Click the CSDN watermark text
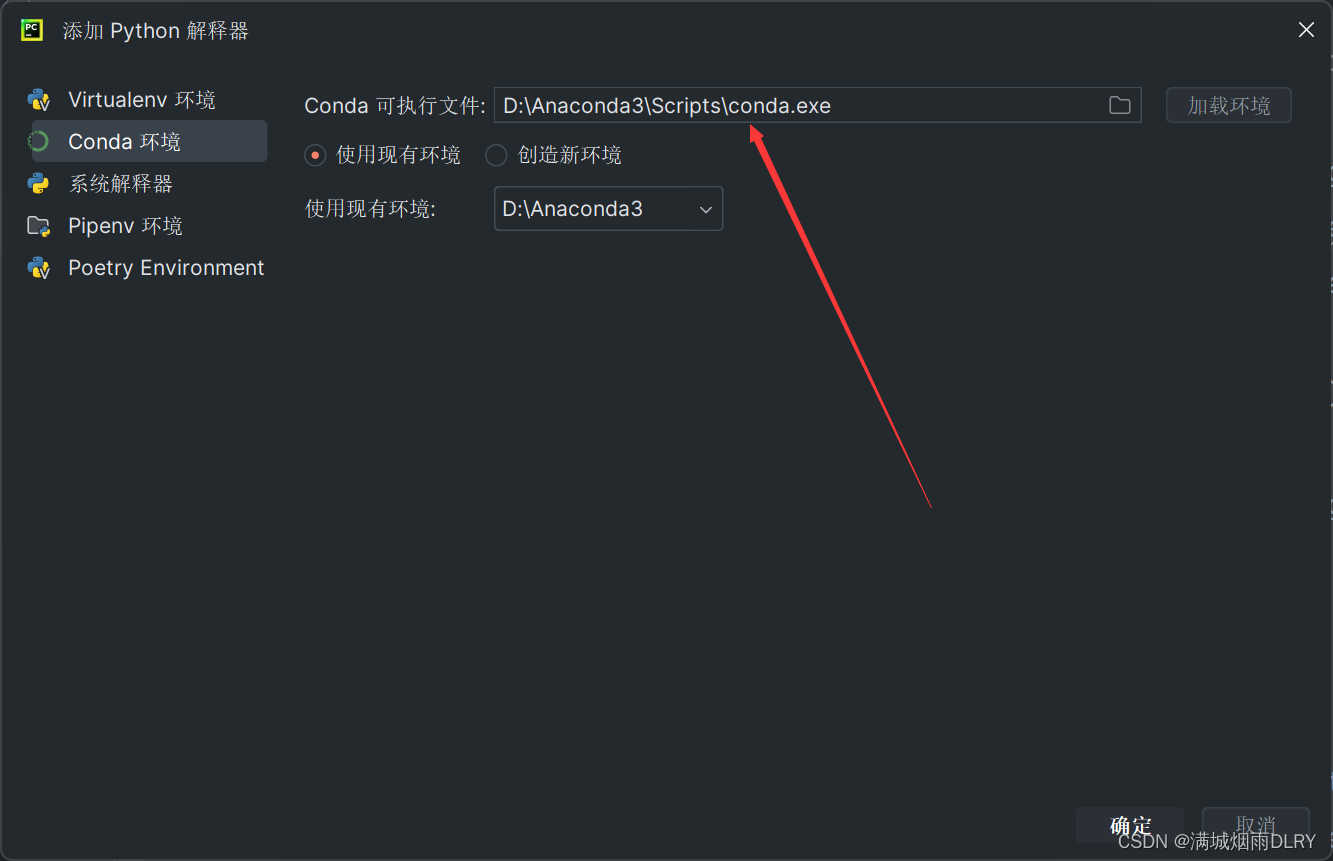The height and width of the screenshot is (861, 1333). point(1215,843)
